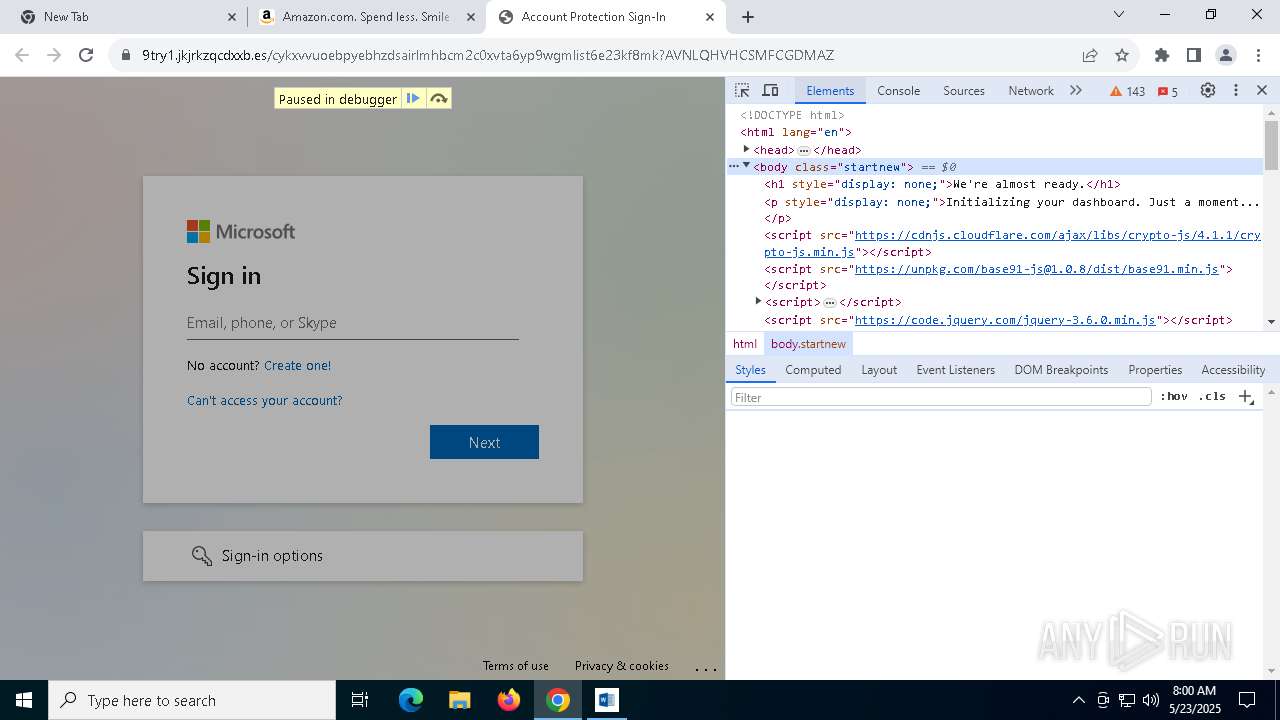1280x720 pixels.
Task: Share this page icon
Action: click(1090, 55)
